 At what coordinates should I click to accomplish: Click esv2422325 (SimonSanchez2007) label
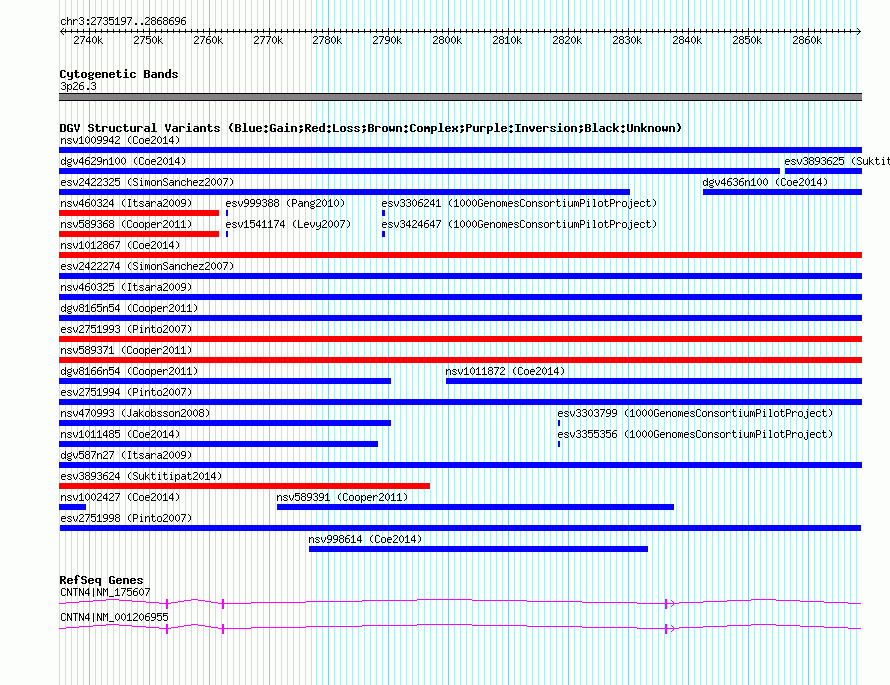point(147,182)
